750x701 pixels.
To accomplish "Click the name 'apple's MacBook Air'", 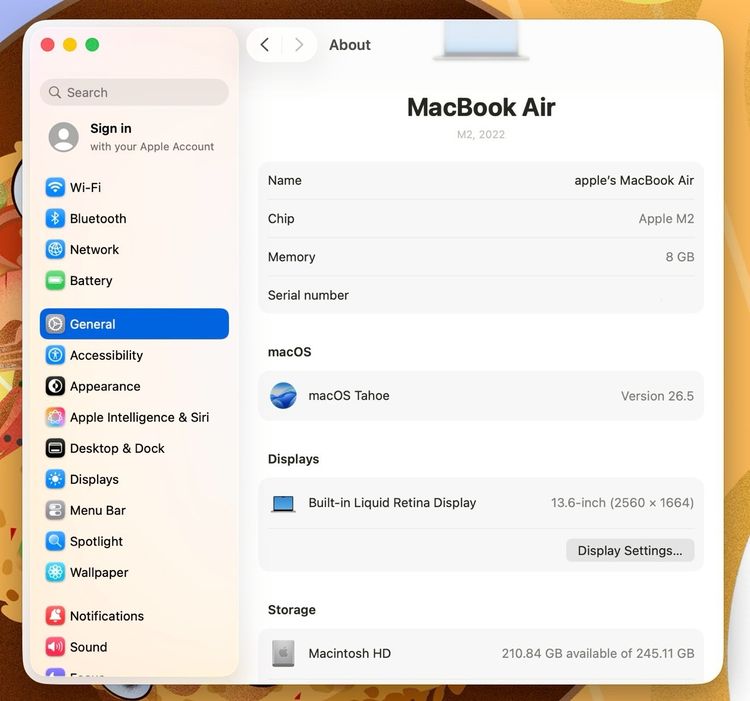I will (634, 181).
